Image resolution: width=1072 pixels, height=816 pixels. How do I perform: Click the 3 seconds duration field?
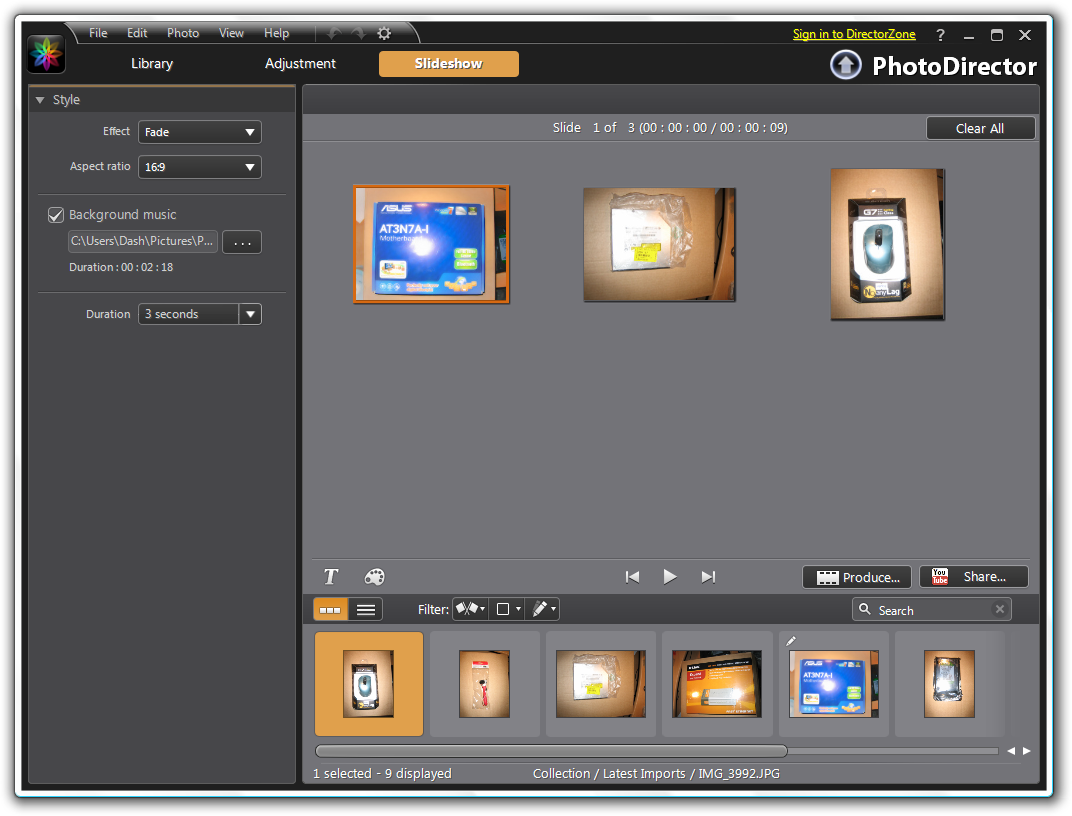click(189, 314)
